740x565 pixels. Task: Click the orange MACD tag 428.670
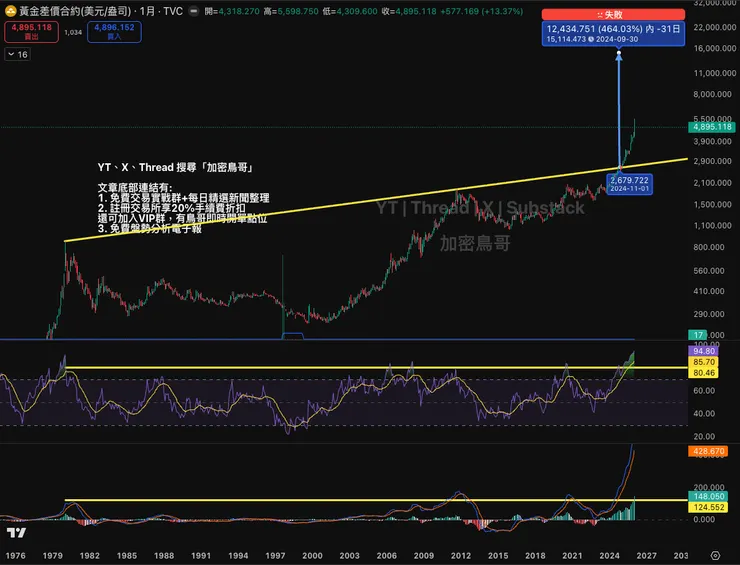click(x=708, y=451)
